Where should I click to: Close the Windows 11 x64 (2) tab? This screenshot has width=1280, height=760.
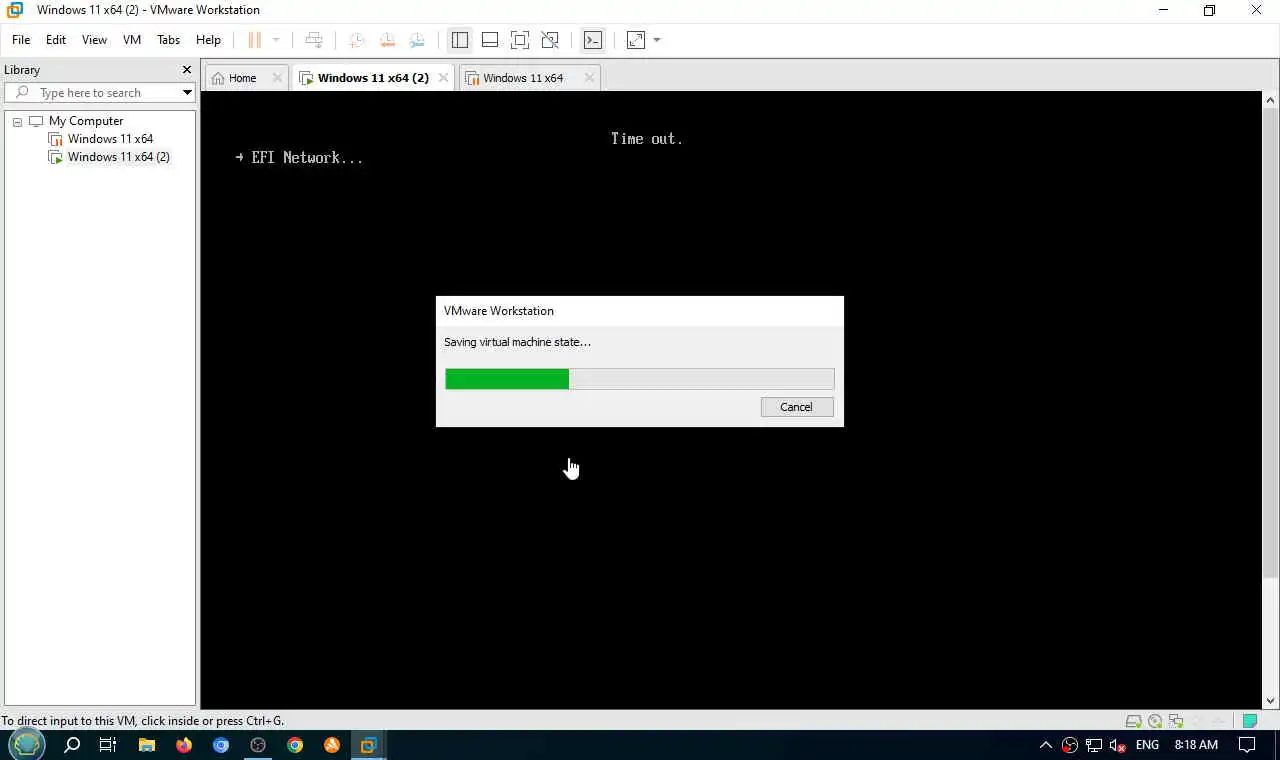click(x=443, y=78)
